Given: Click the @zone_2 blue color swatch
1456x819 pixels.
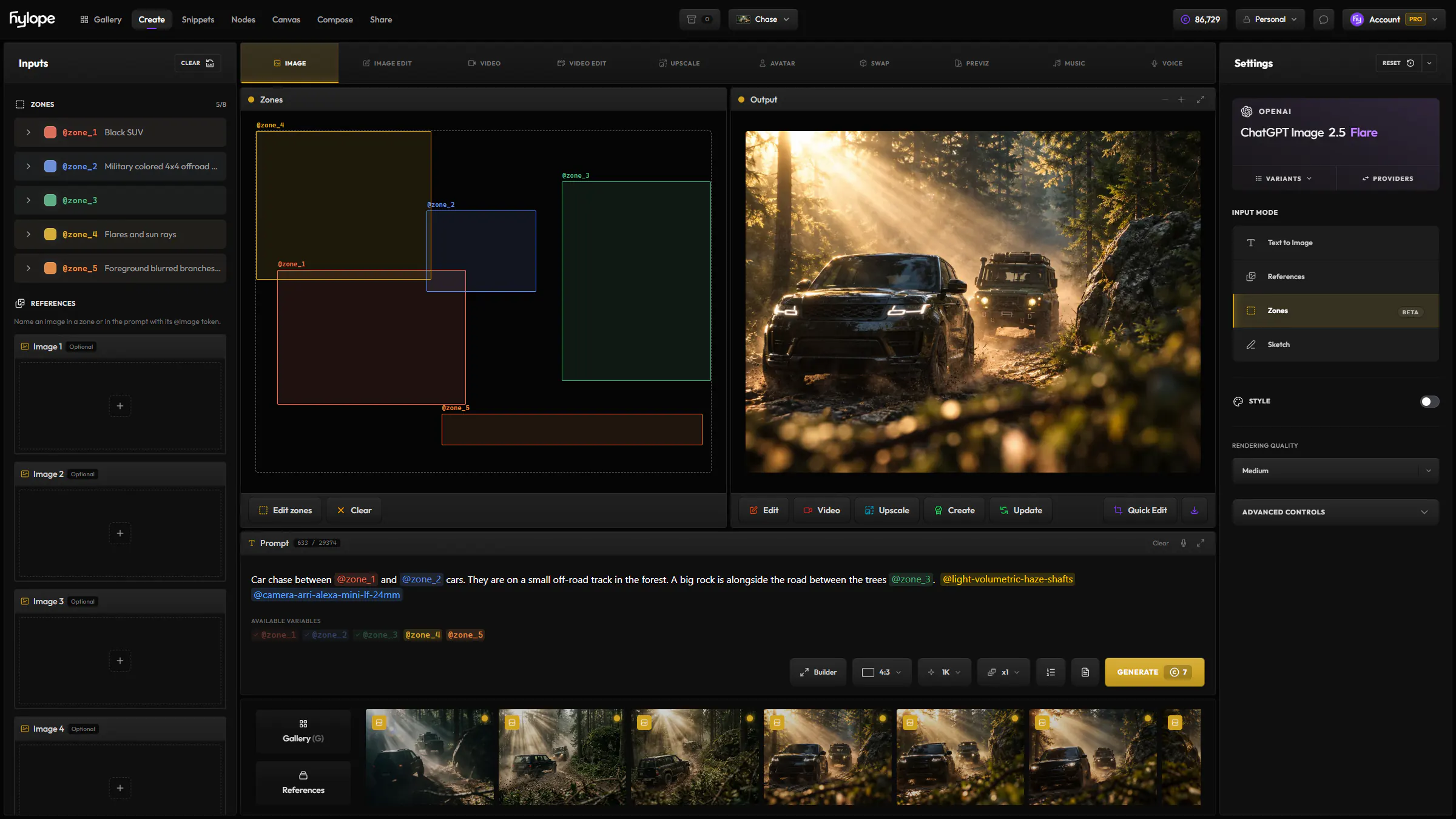Looking at the screenshot, I should 50,166.
